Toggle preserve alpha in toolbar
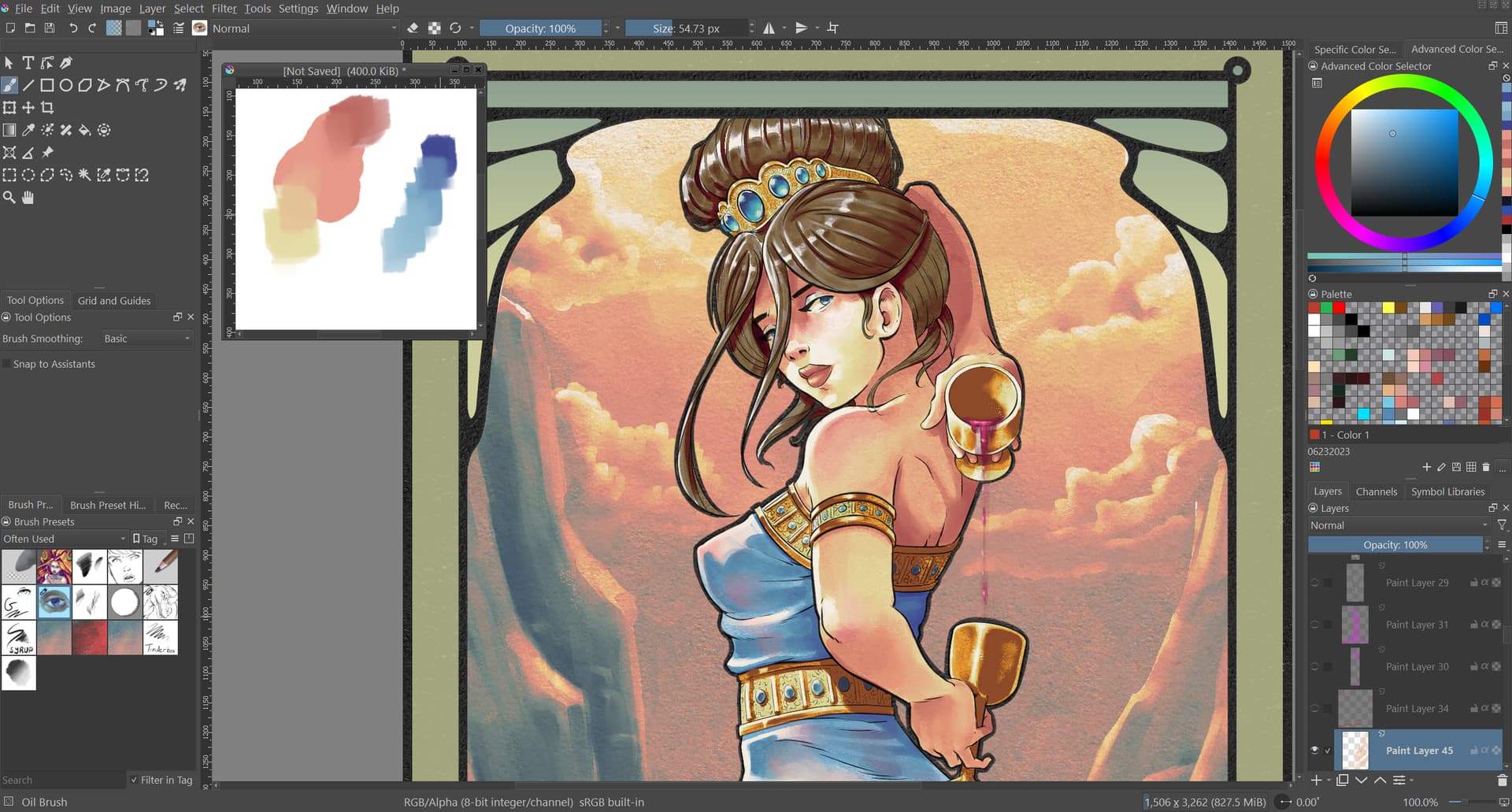This screenshot has height=812, width=1512. [x=434, y=28]
